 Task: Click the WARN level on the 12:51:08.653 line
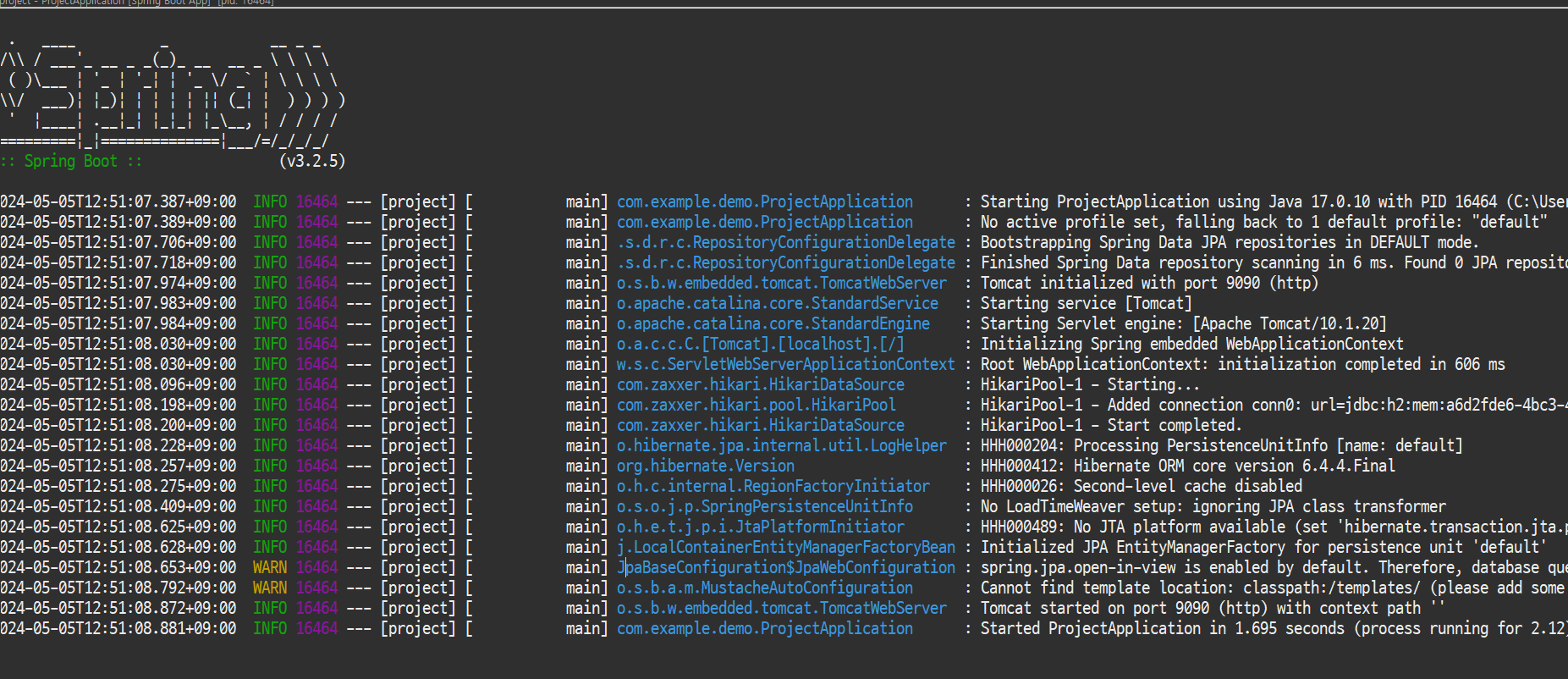[x=270, y=567]
